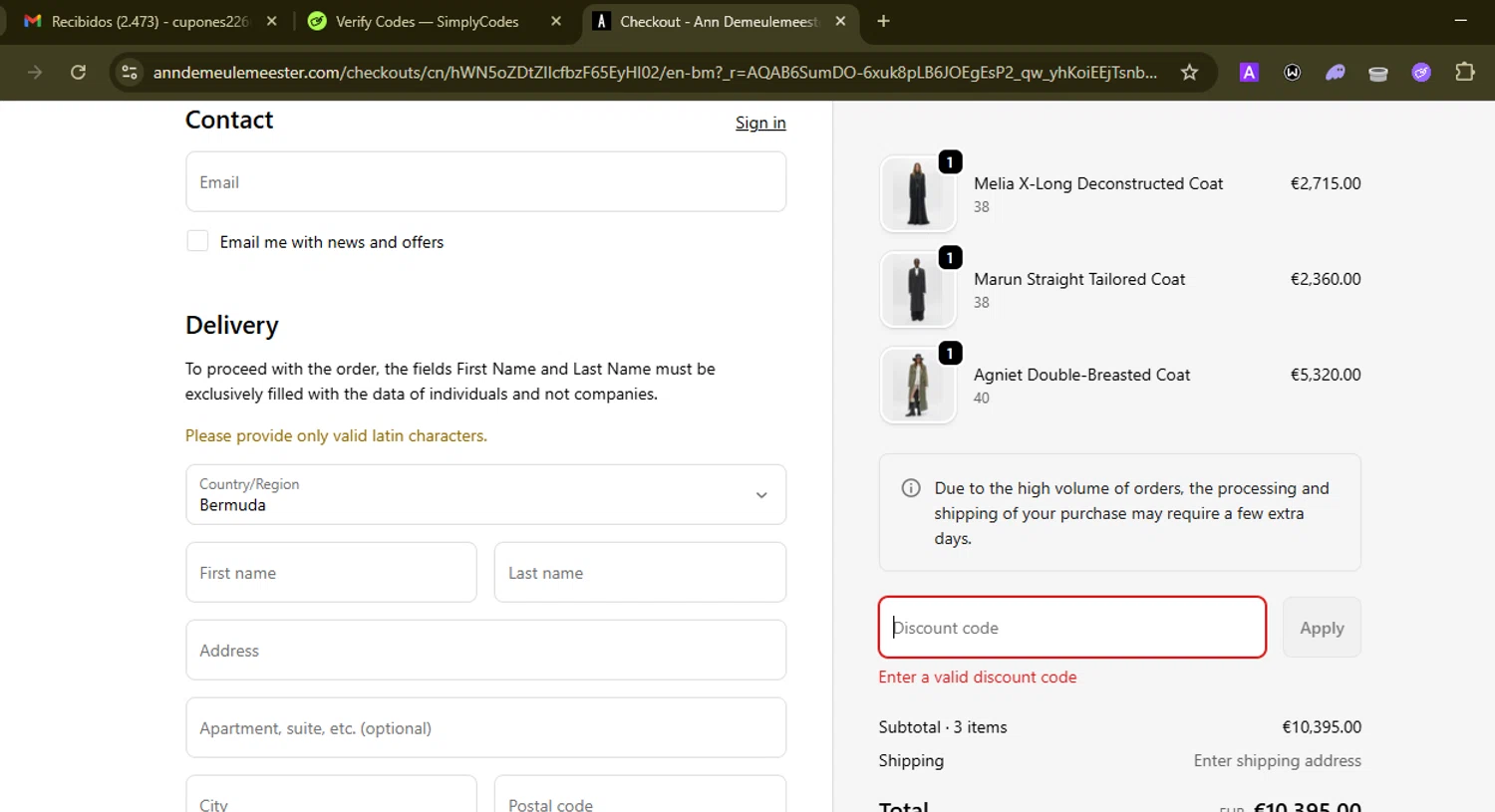Click the address bar URL

pos(655,72)
